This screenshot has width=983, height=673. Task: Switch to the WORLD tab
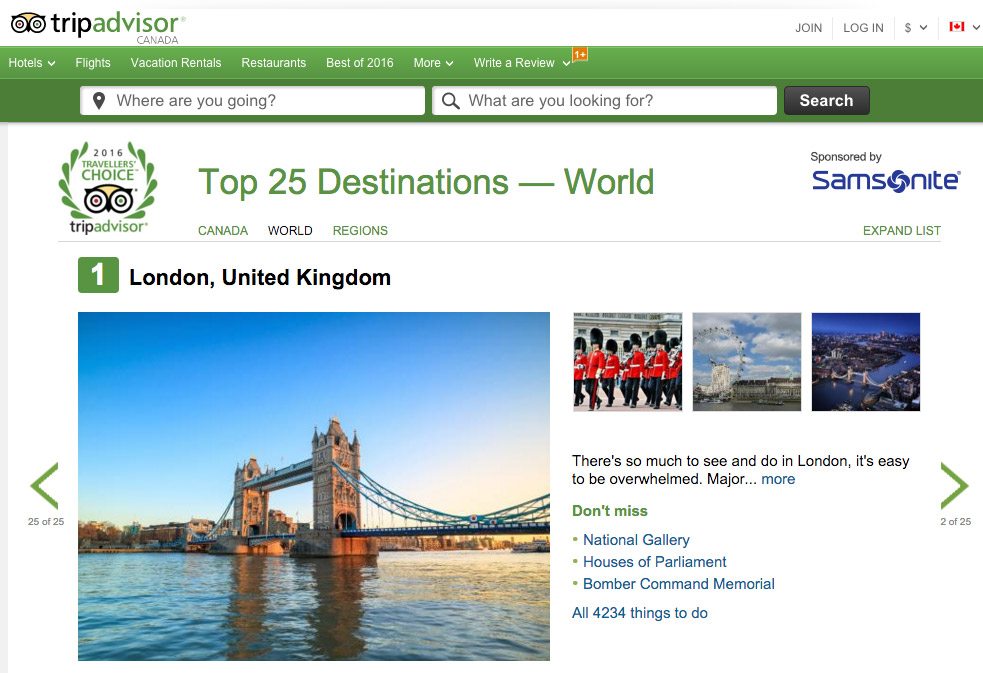[x=290, y=231]
